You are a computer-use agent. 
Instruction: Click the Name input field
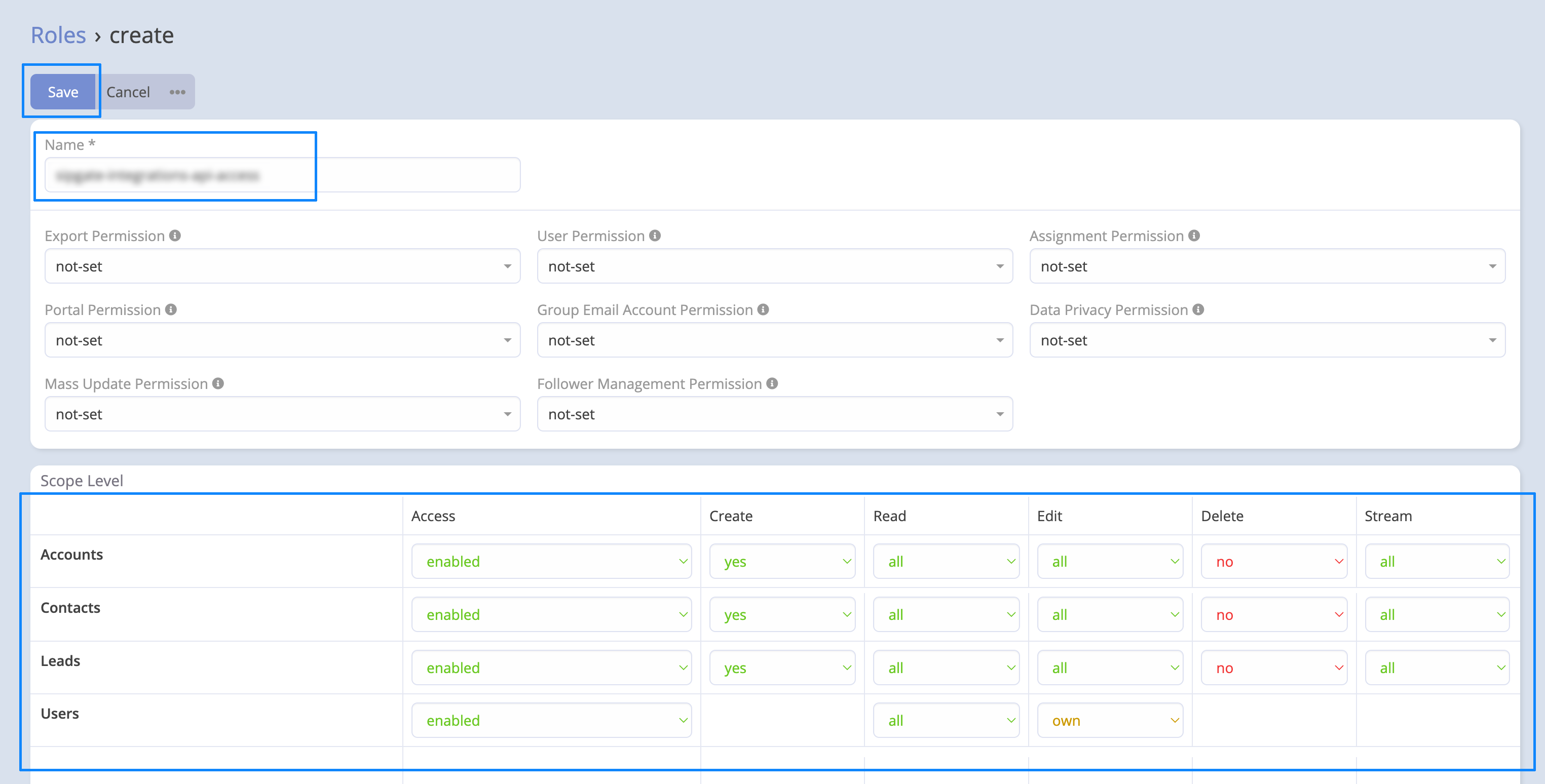pos(282,175)
